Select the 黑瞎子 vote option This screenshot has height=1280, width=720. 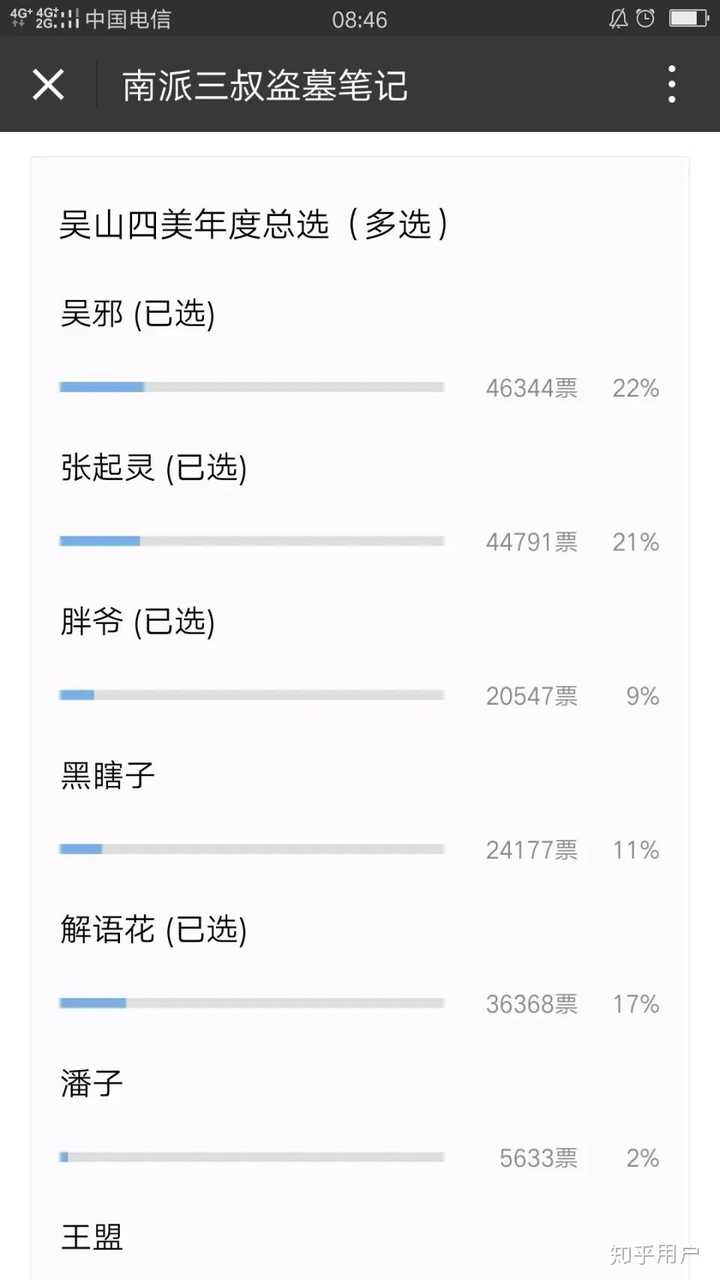pyautogui.click(x=108, y=776)
